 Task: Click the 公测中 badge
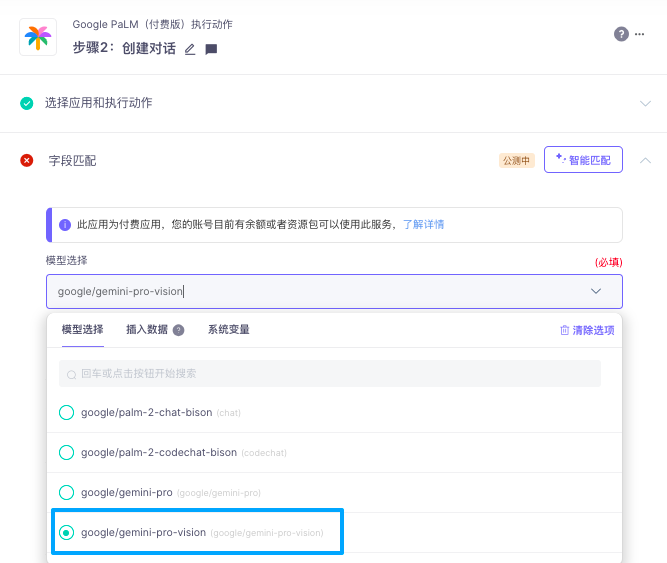click(516, 161)
